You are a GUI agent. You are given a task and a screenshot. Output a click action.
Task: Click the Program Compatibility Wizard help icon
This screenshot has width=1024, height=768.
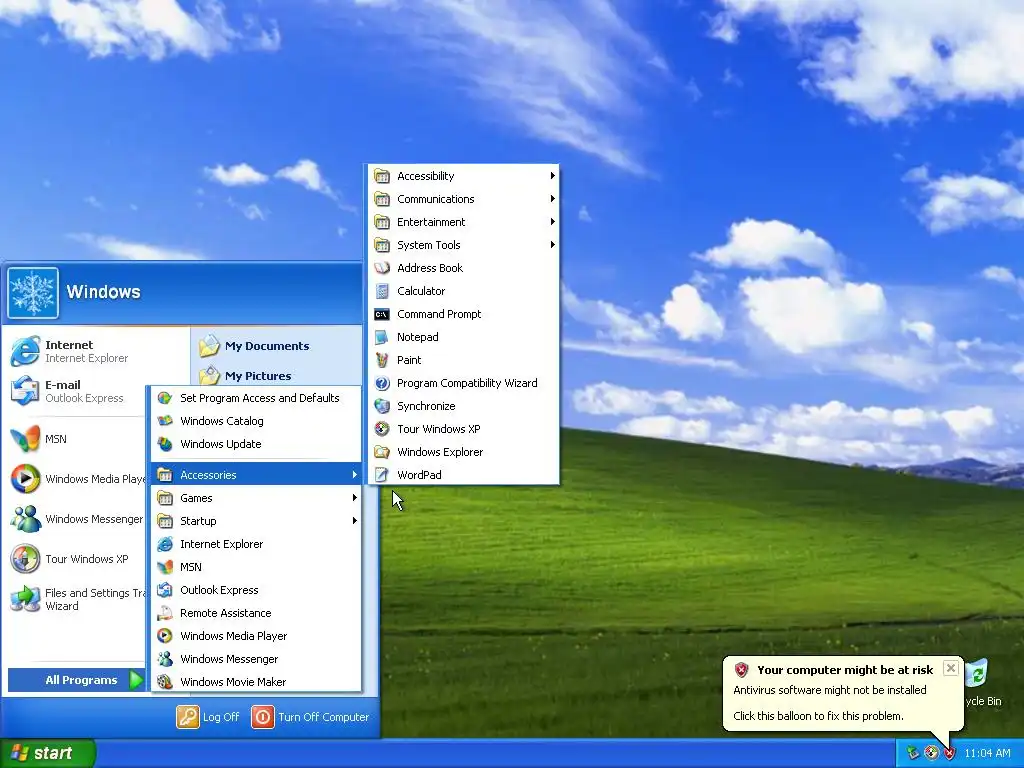382,383
